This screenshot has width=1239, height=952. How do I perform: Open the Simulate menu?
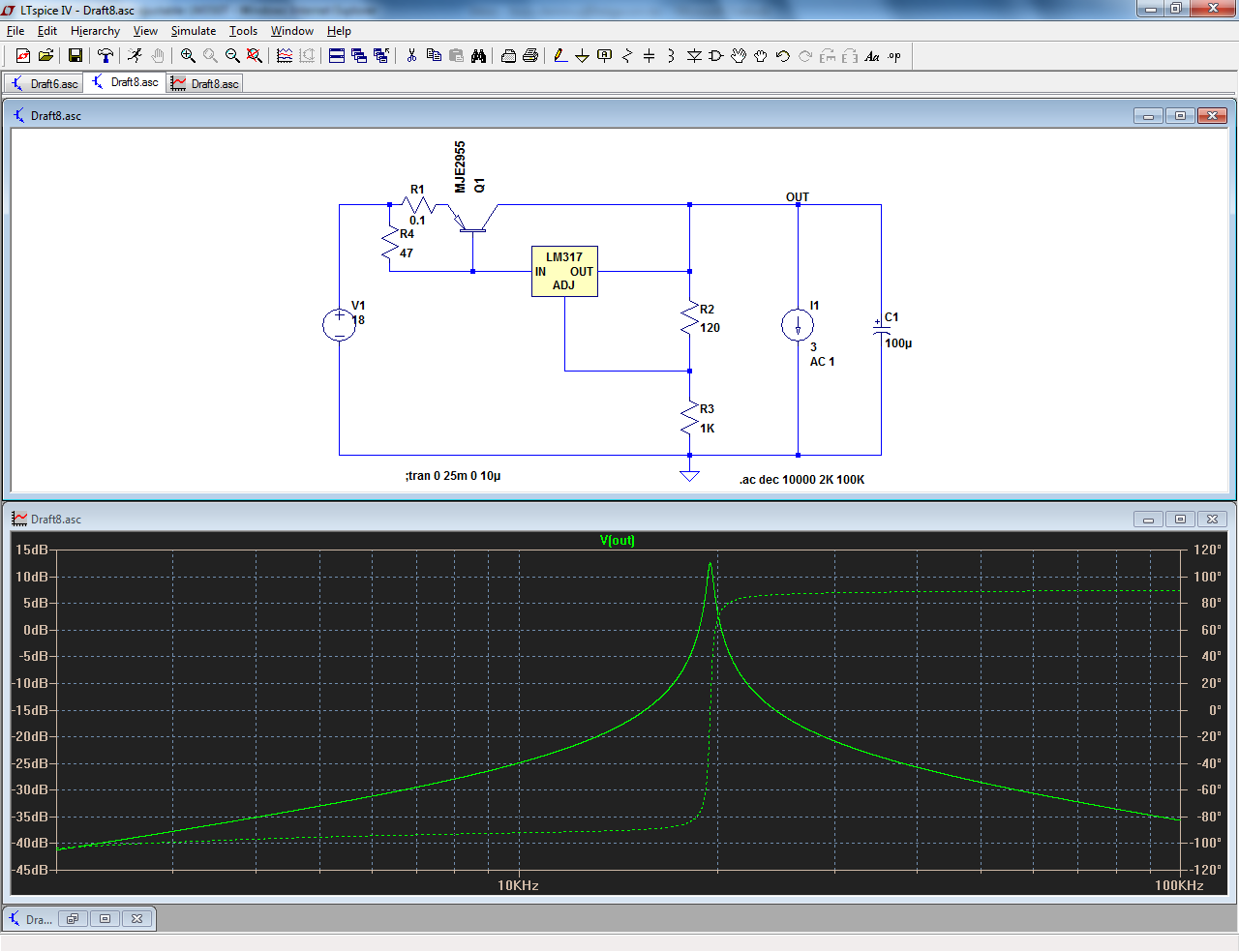coord(194,31)
